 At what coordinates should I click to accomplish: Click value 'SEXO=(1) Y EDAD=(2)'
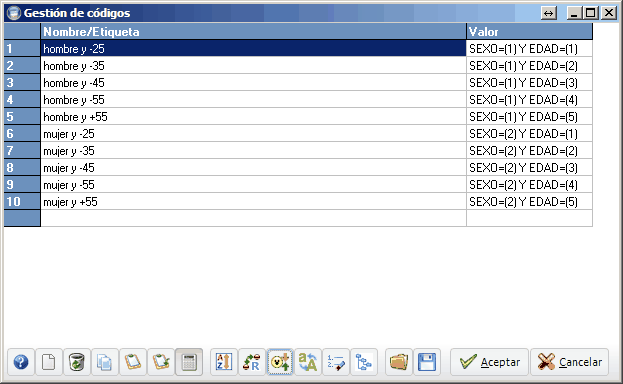tap(529, 66)
